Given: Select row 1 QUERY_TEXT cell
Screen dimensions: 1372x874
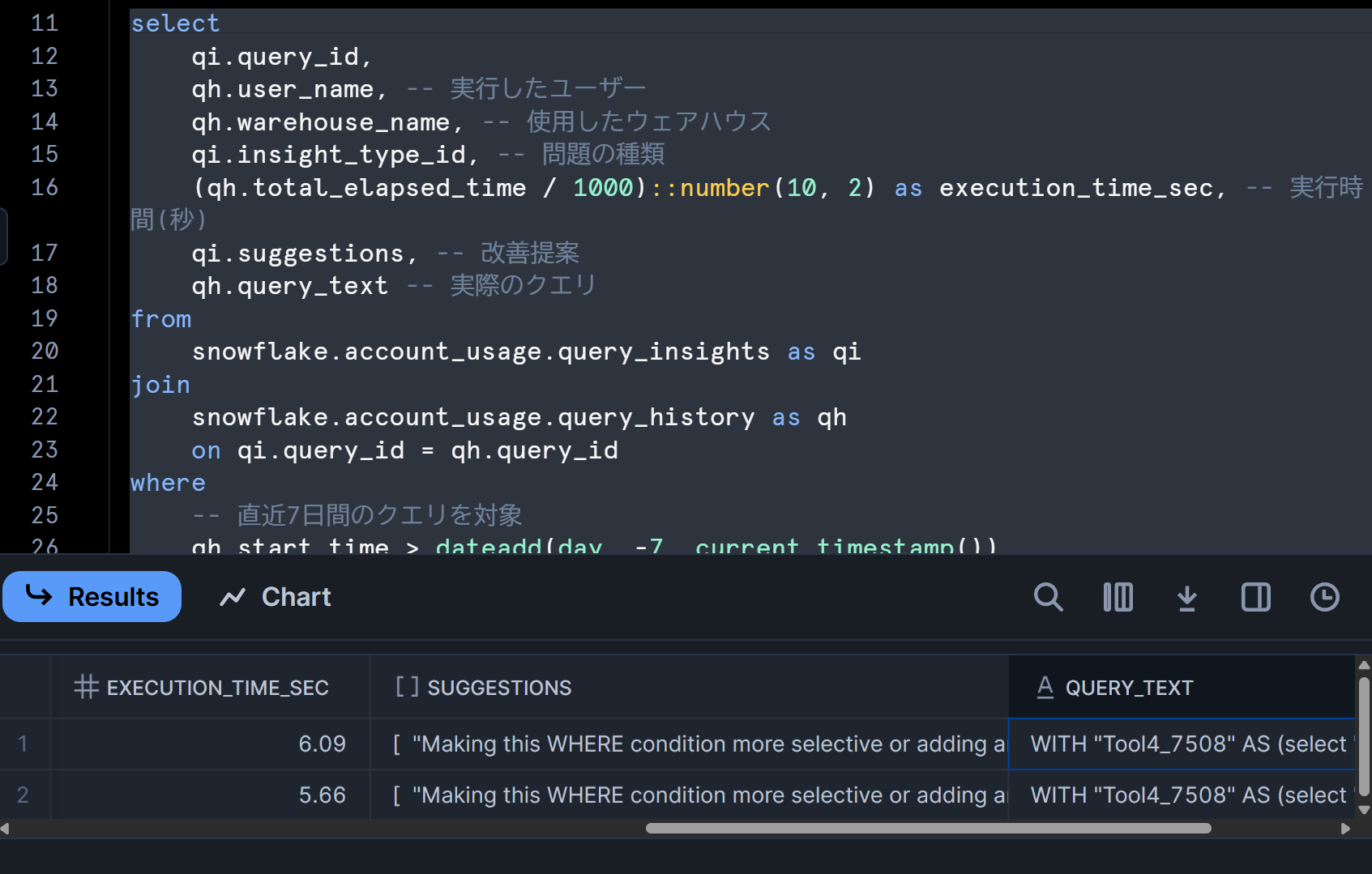Looking at the screenshot, I should click(x=1182, y=744).
